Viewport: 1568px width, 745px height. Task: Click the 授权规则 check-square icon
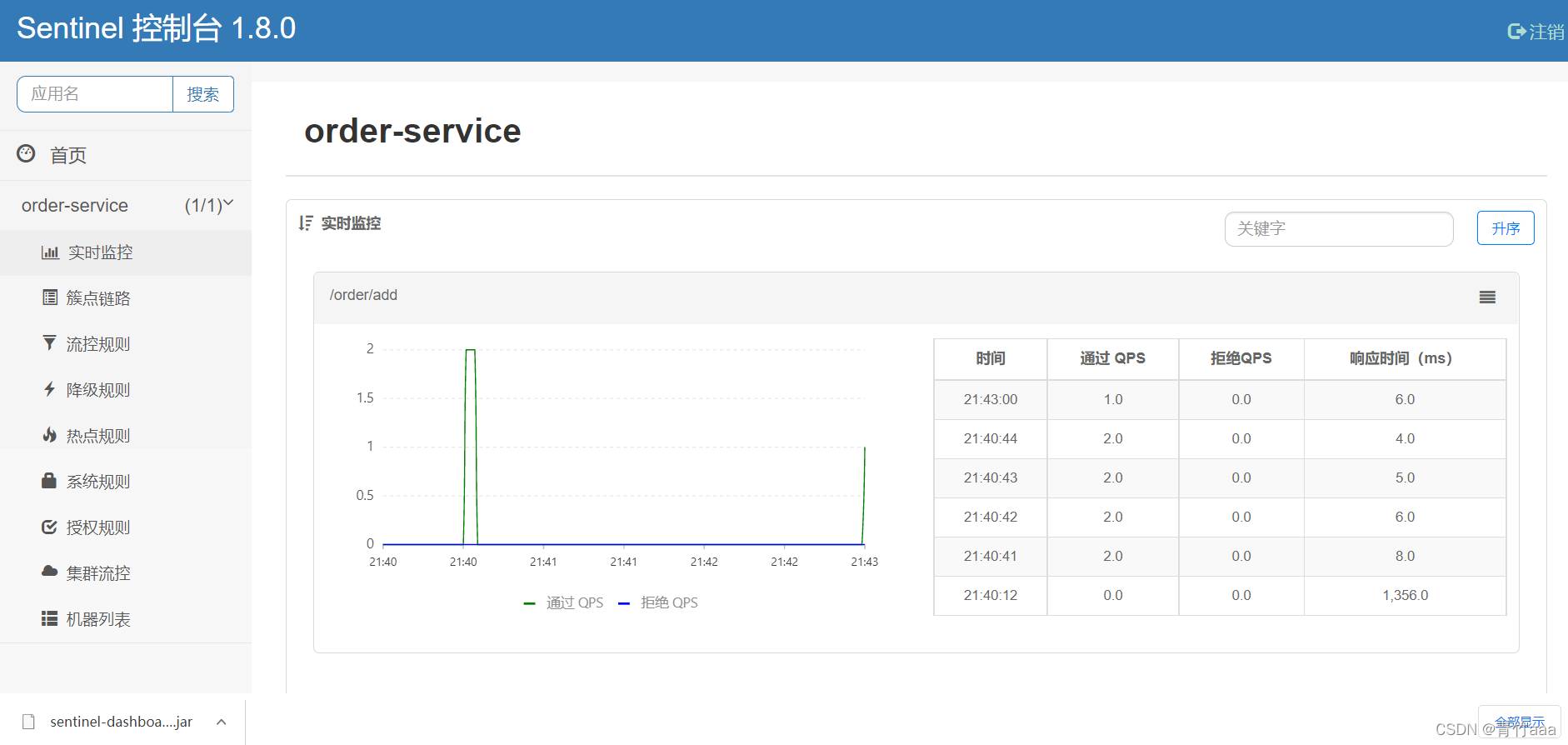50,527
